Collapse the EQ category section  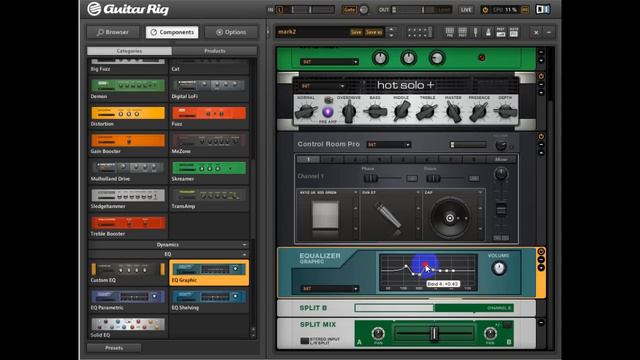[168, 254]
